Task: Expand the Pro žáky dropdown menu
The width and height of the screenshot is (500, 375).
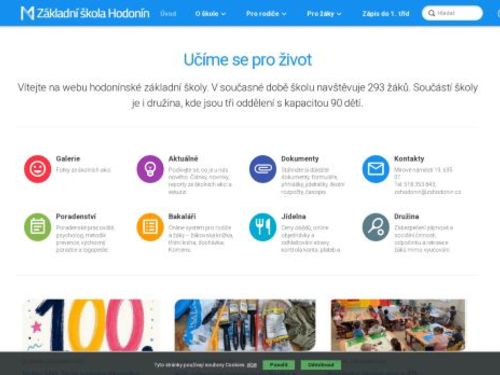Action: (x=324, y=14)
